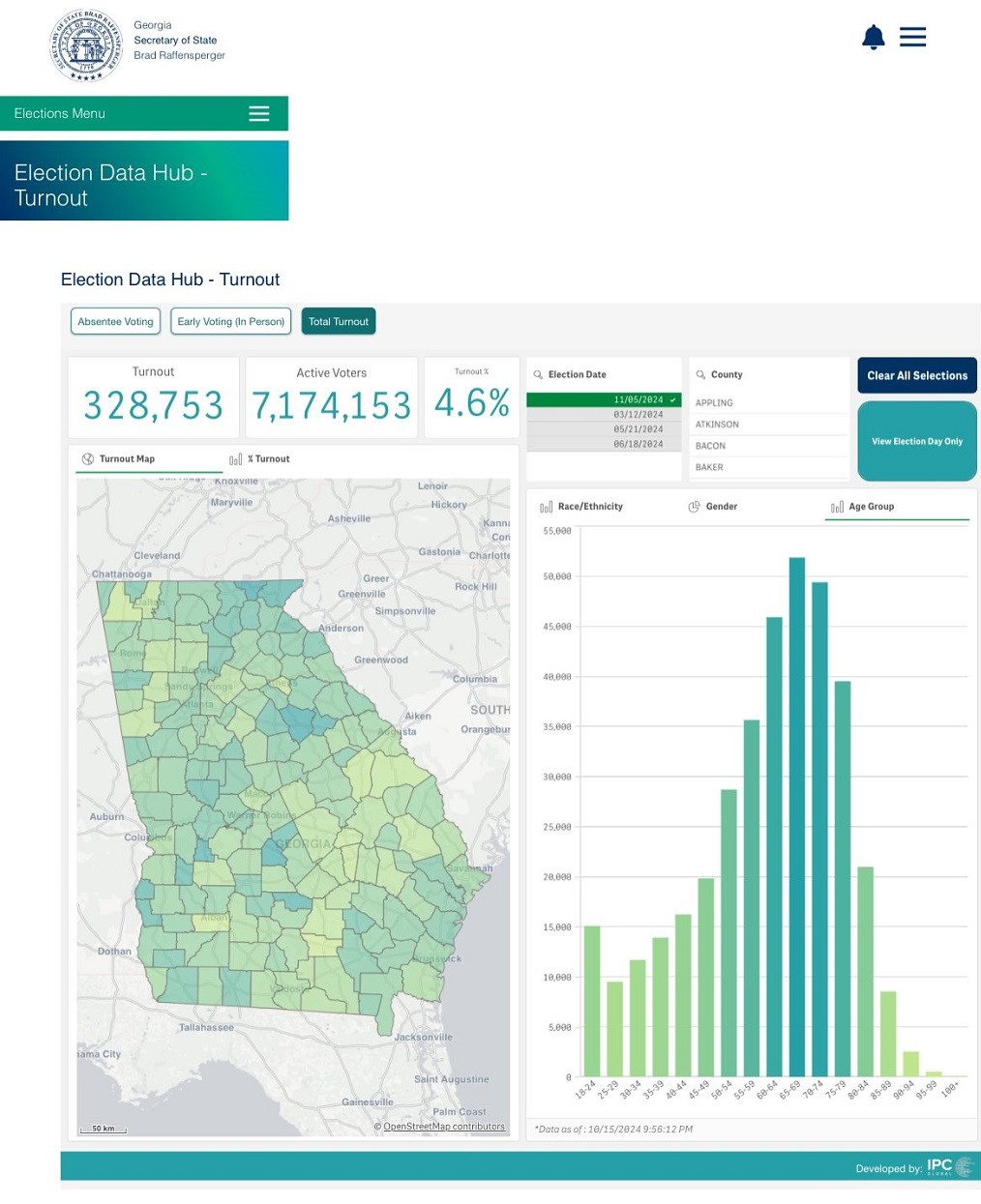Select the 03/12/2024 election date
Viewport: 981px width, 1204px height.
[x=604, y=415]
